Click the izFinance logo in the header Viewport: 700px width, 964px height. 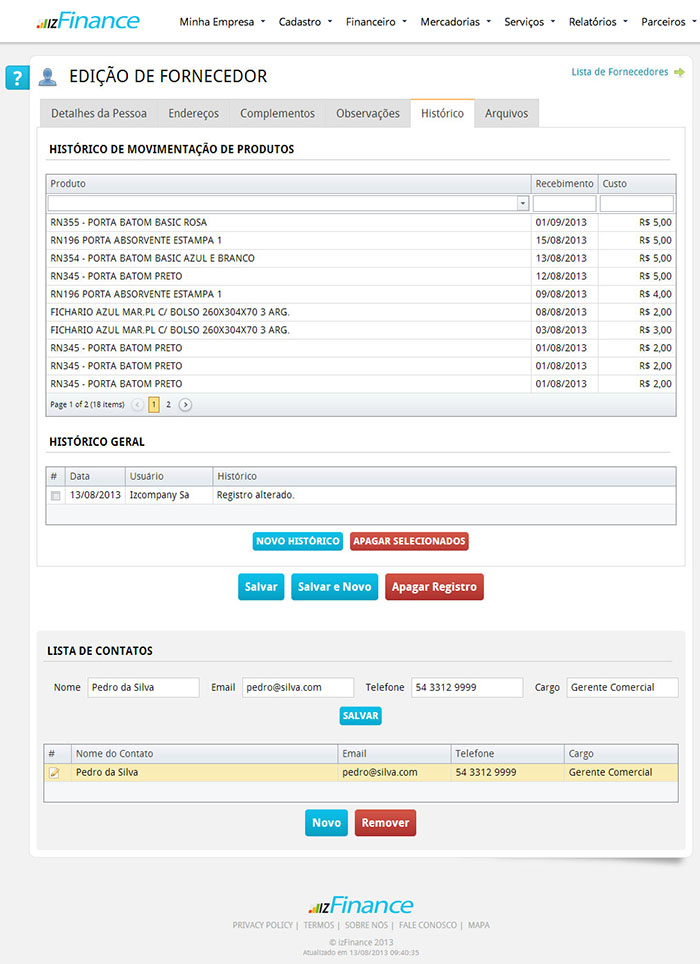tap(88, 21)
